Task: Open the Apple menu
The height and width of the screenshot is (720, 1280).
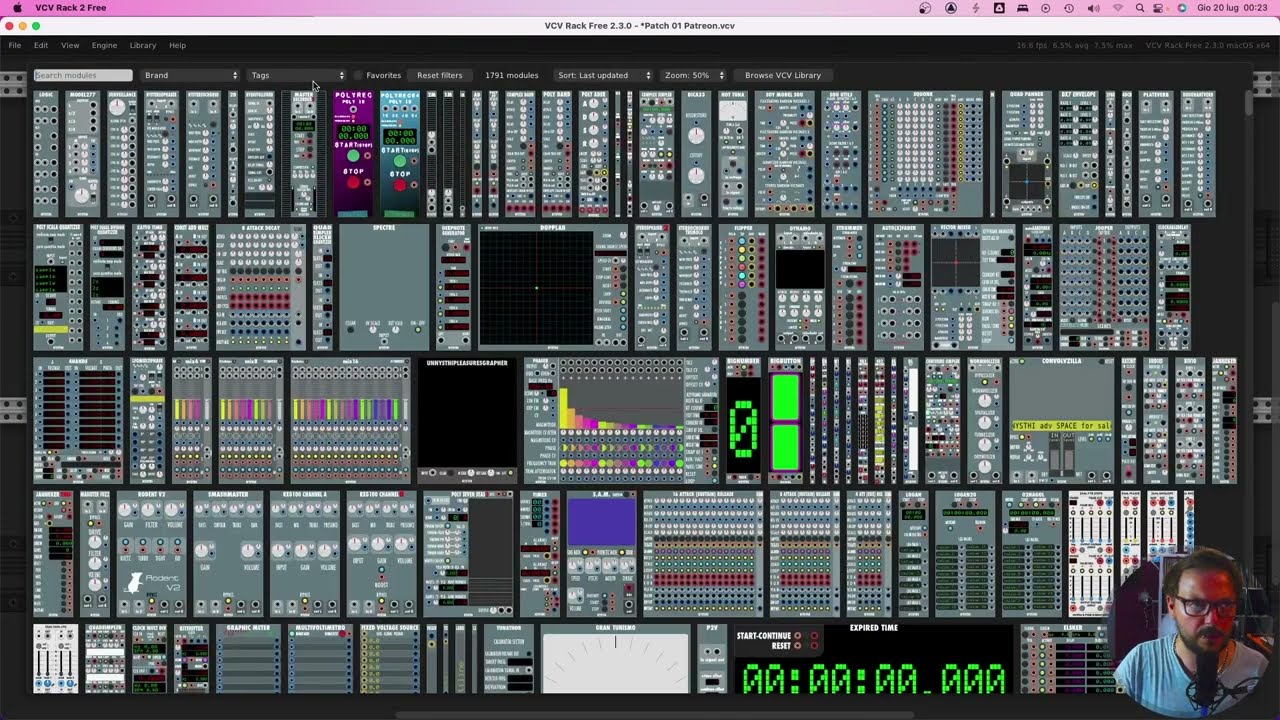Action: tap(17, 8)
